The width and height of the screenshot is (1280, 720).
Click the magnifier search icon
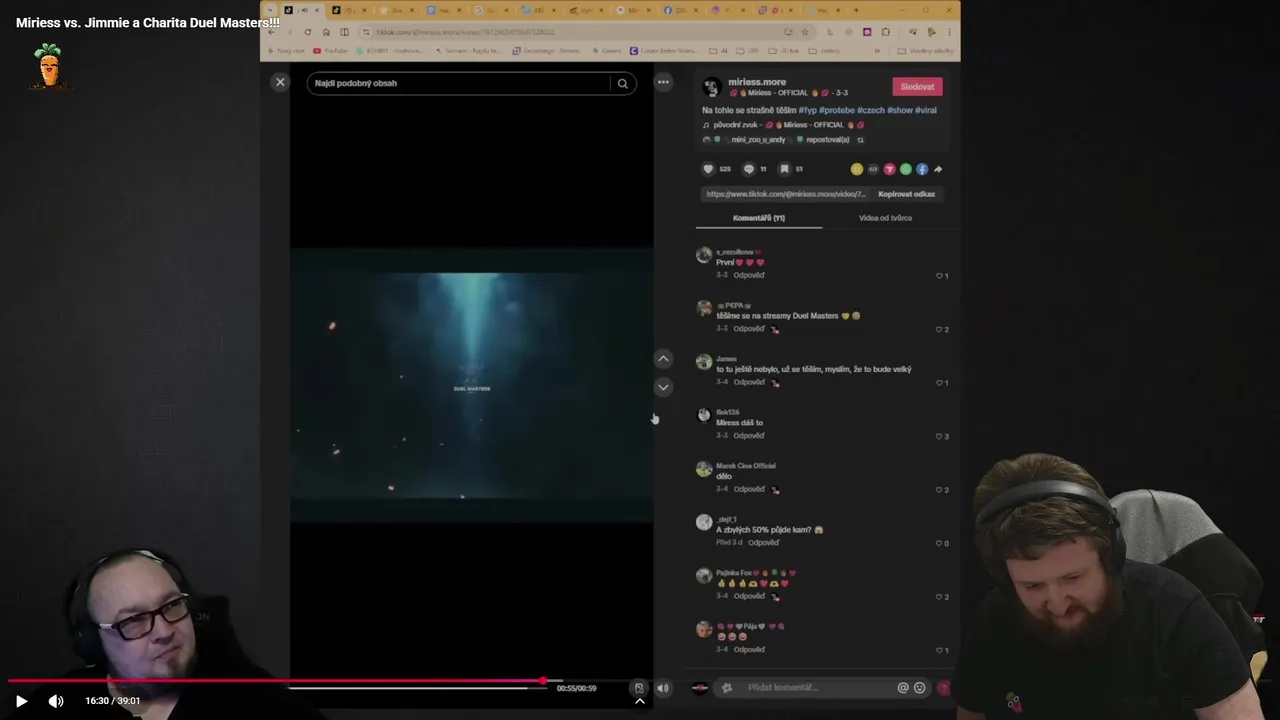[622, 83]
